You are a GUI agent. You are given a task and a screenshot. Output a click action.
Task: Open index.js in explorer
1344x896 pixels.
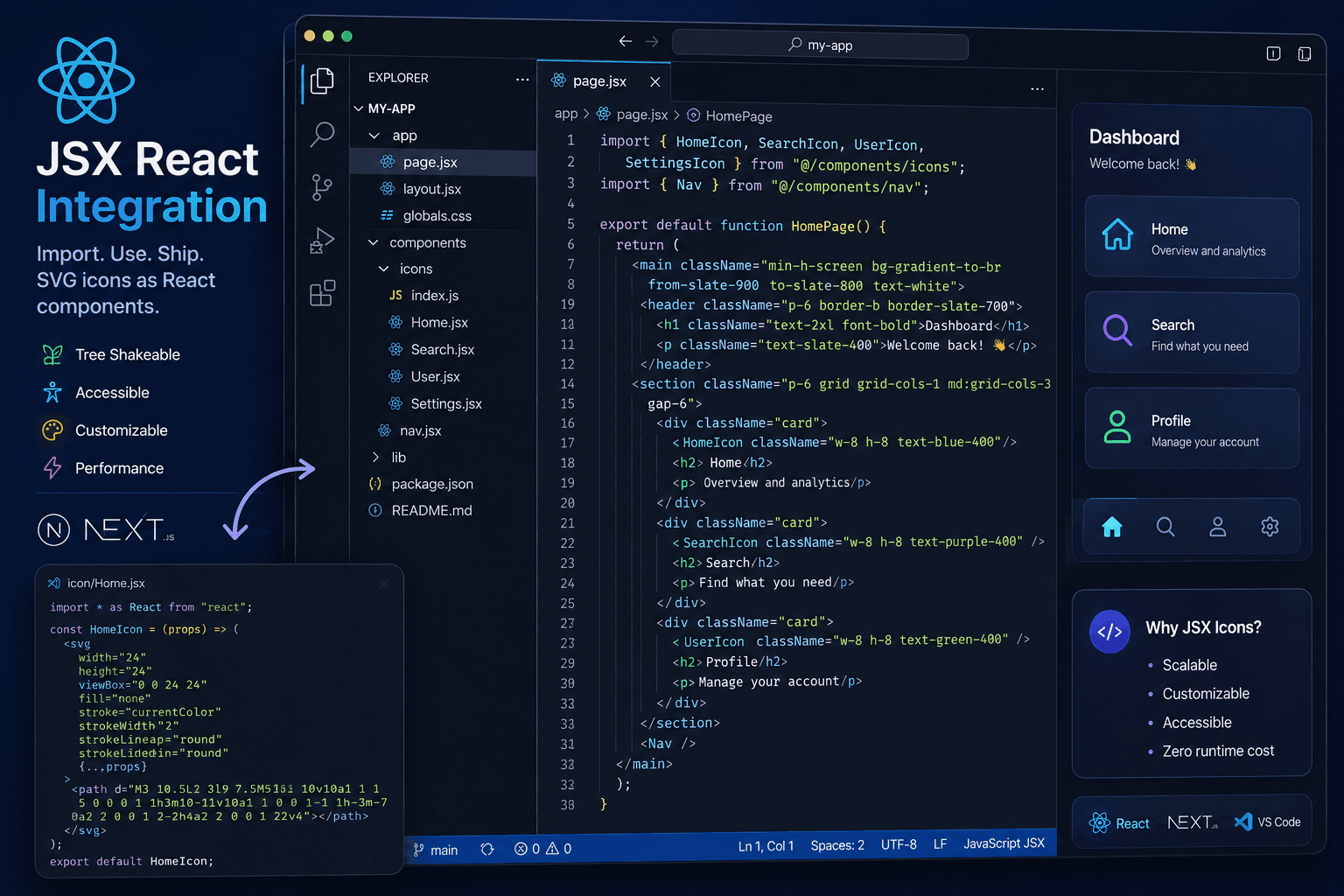click(x=435, y=296)
